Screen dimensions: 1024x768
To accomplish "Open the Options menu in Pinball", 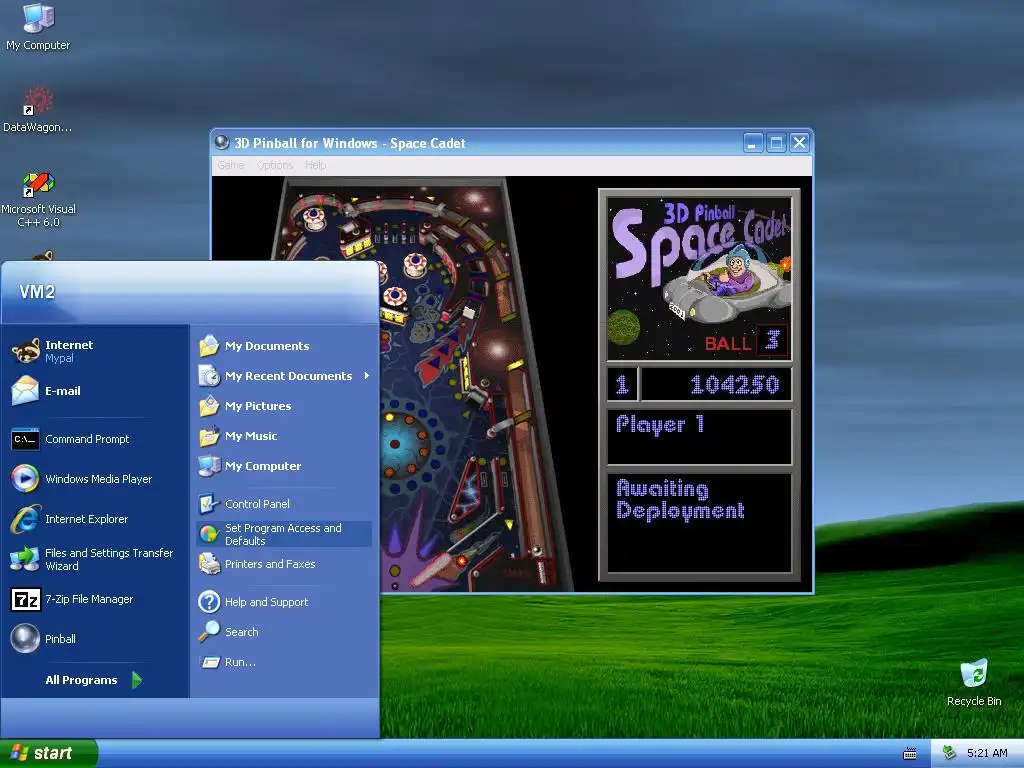I will 274,165.
